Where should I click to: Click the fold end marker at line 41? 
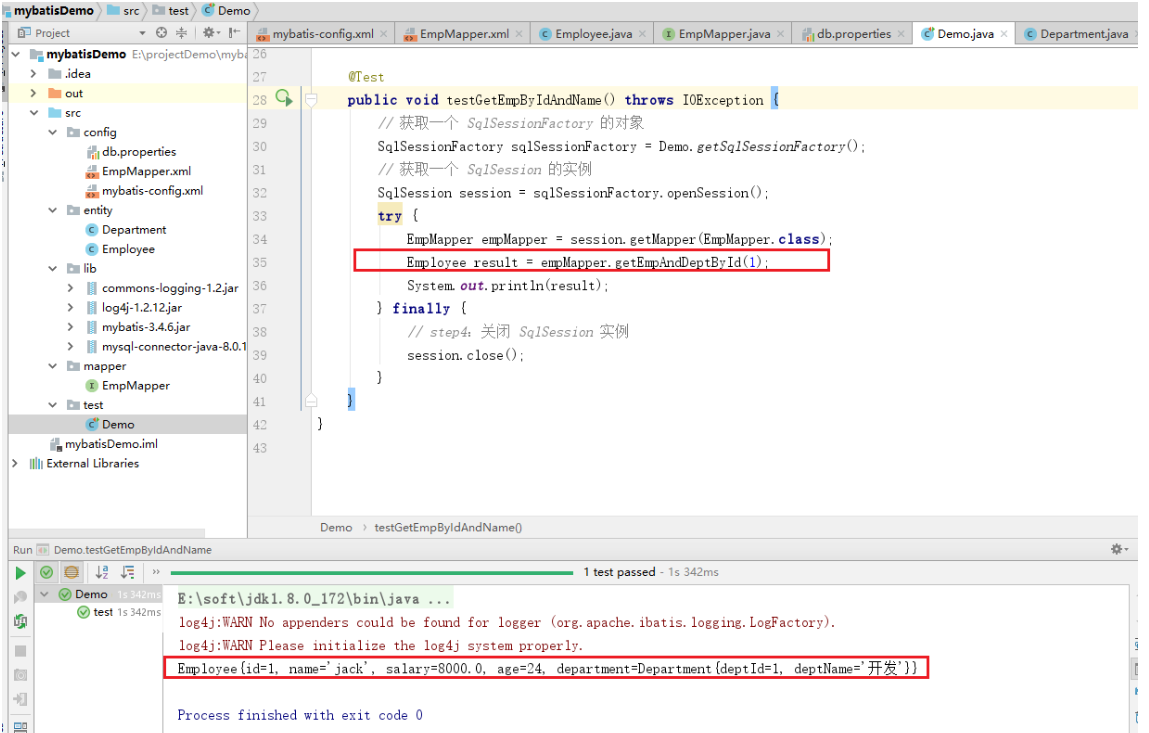tap(311, 400)
